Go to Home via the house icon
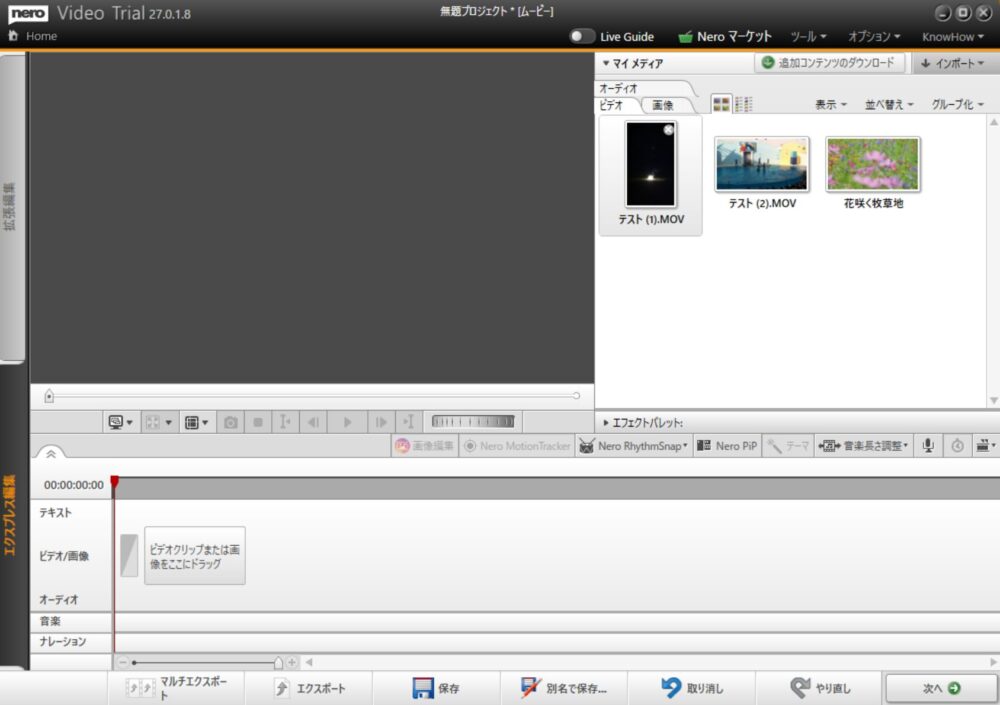Image resolution: width=1000 pixels, height=705 pixels. pyautogui.click(x=13, y=36)
